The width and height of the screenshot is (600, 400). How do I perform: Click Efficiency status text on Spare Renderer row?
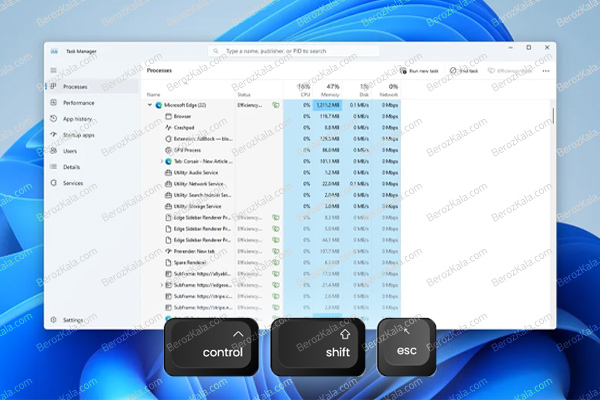click(x=249, y=263)
